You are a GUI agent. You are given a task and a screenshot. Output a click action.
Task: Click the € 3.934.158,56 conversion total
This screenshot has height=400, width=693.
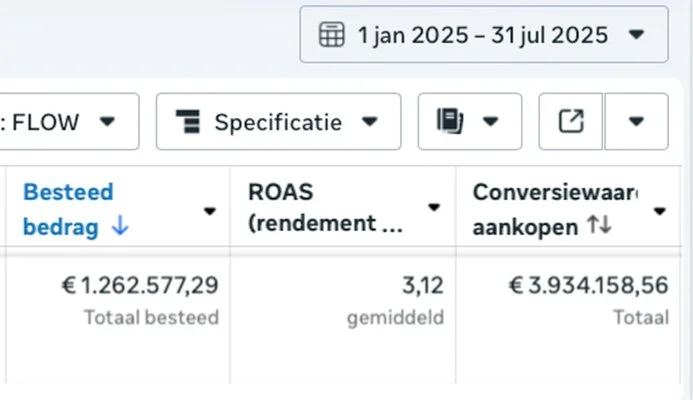588,286
